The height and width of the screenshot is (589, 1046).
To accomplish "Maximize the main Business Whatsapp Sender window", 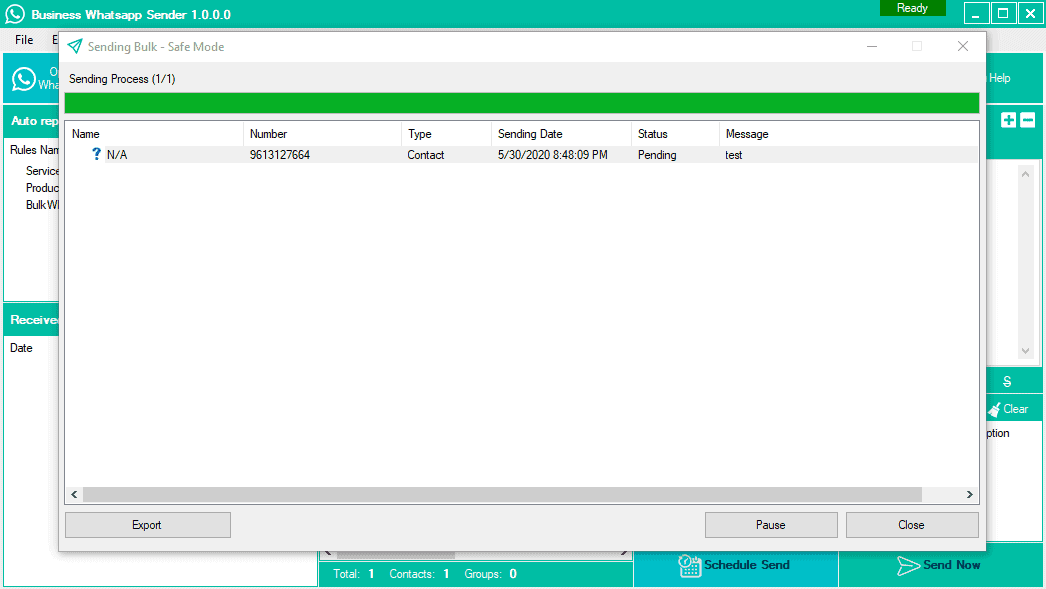I will (1003, 13).
